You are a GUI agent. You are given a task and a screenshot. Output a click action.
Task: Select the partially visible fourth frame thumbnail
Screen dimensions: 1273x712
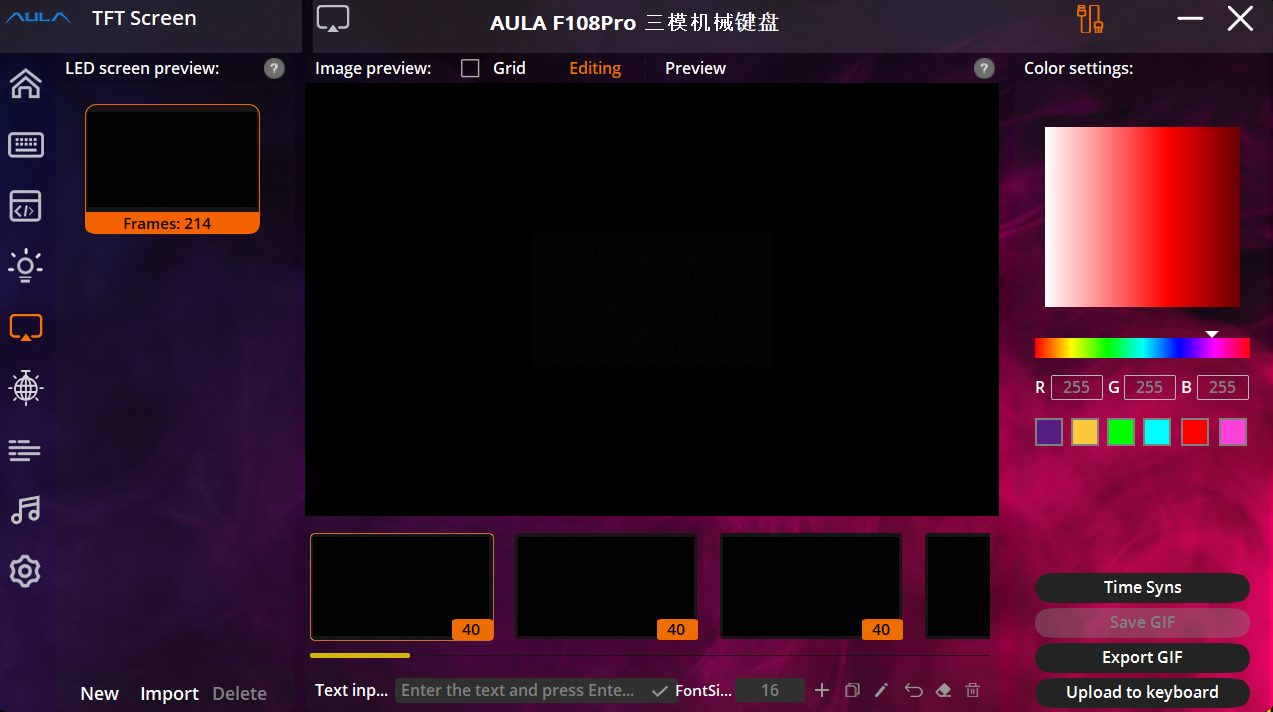958,586
